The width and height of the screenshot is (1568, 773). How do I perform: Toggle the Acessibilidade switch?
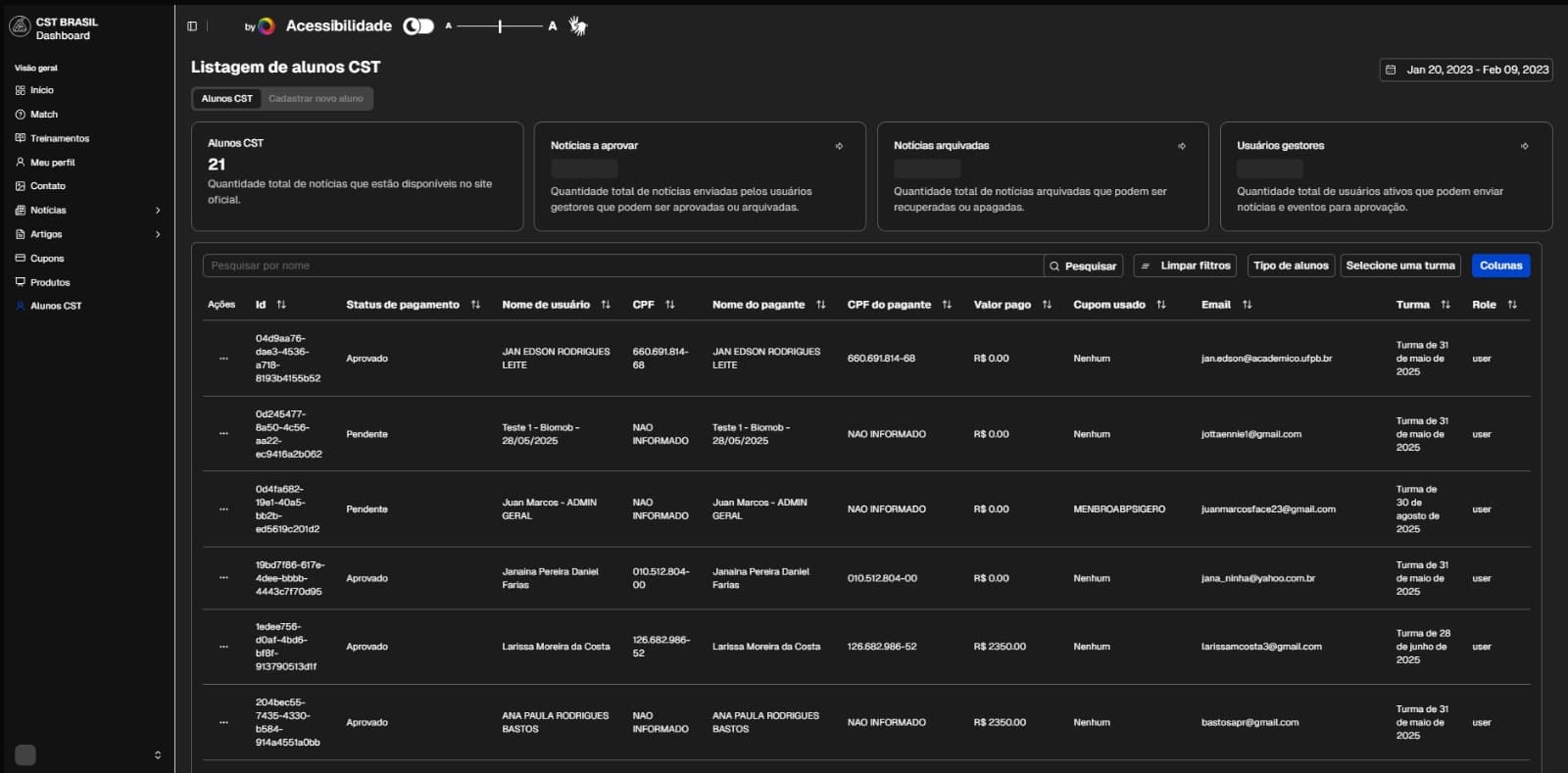[x=418, y=26]
